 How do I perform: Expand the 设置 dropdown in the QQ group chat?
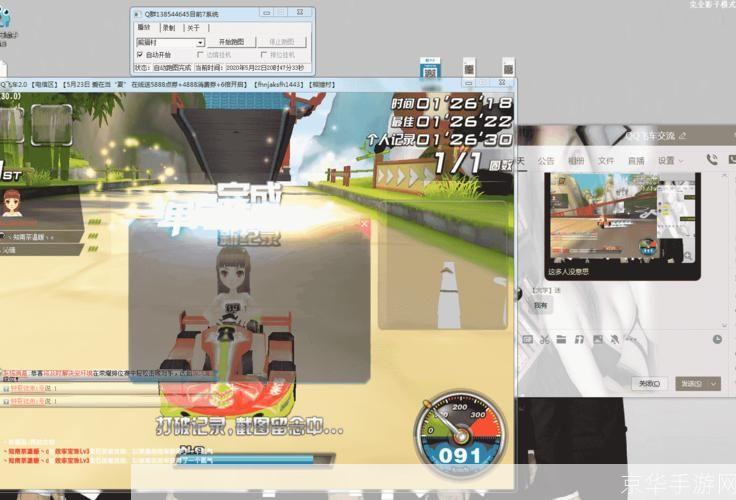point(670,161)
